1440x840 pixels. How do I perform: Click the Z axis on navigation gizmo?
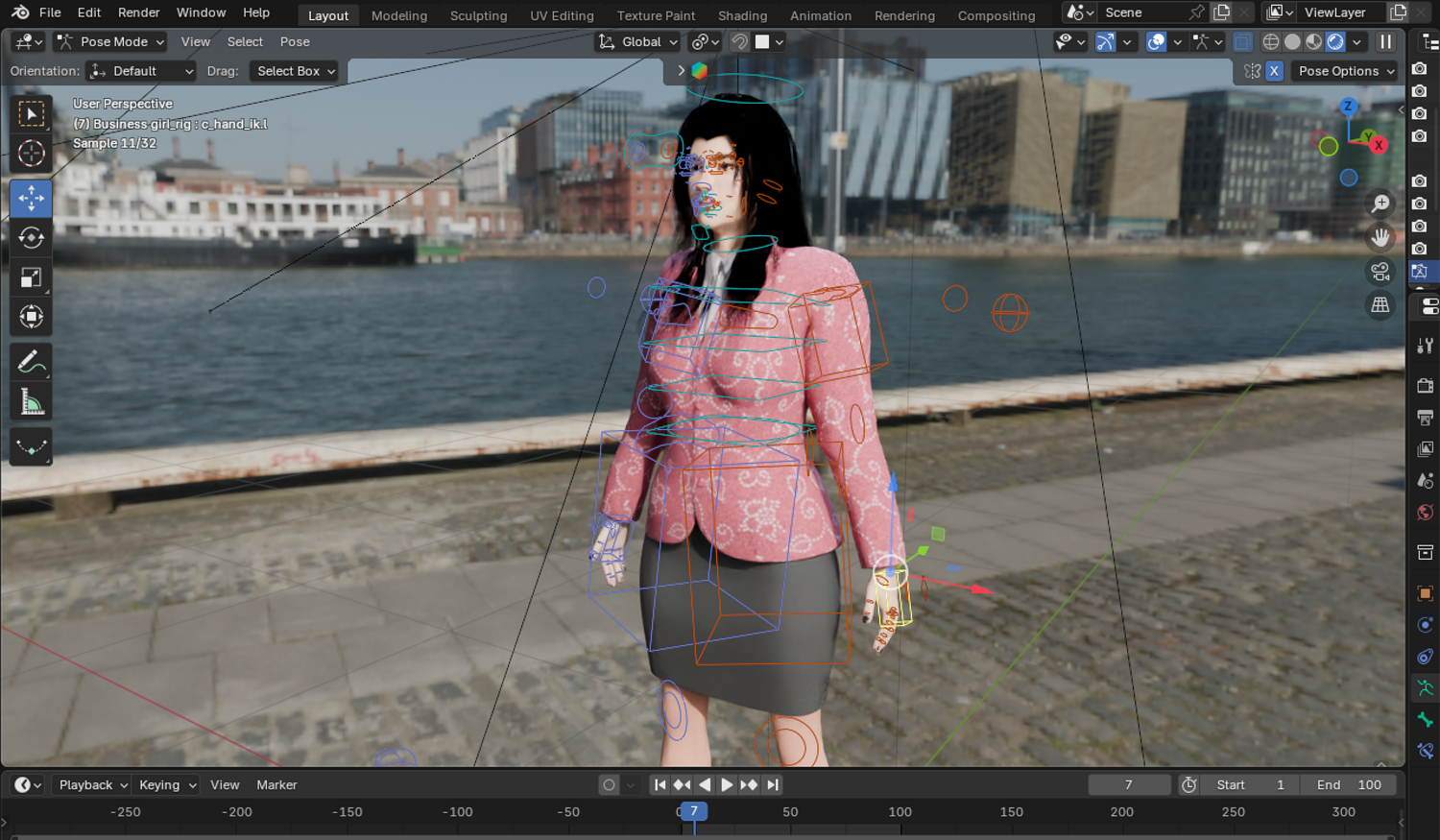click(x=1348, y=107)
